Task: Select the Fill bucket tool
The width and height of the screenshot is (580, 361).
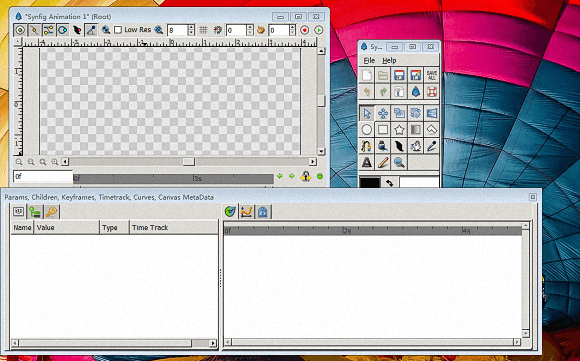Action: pos(383,146)
